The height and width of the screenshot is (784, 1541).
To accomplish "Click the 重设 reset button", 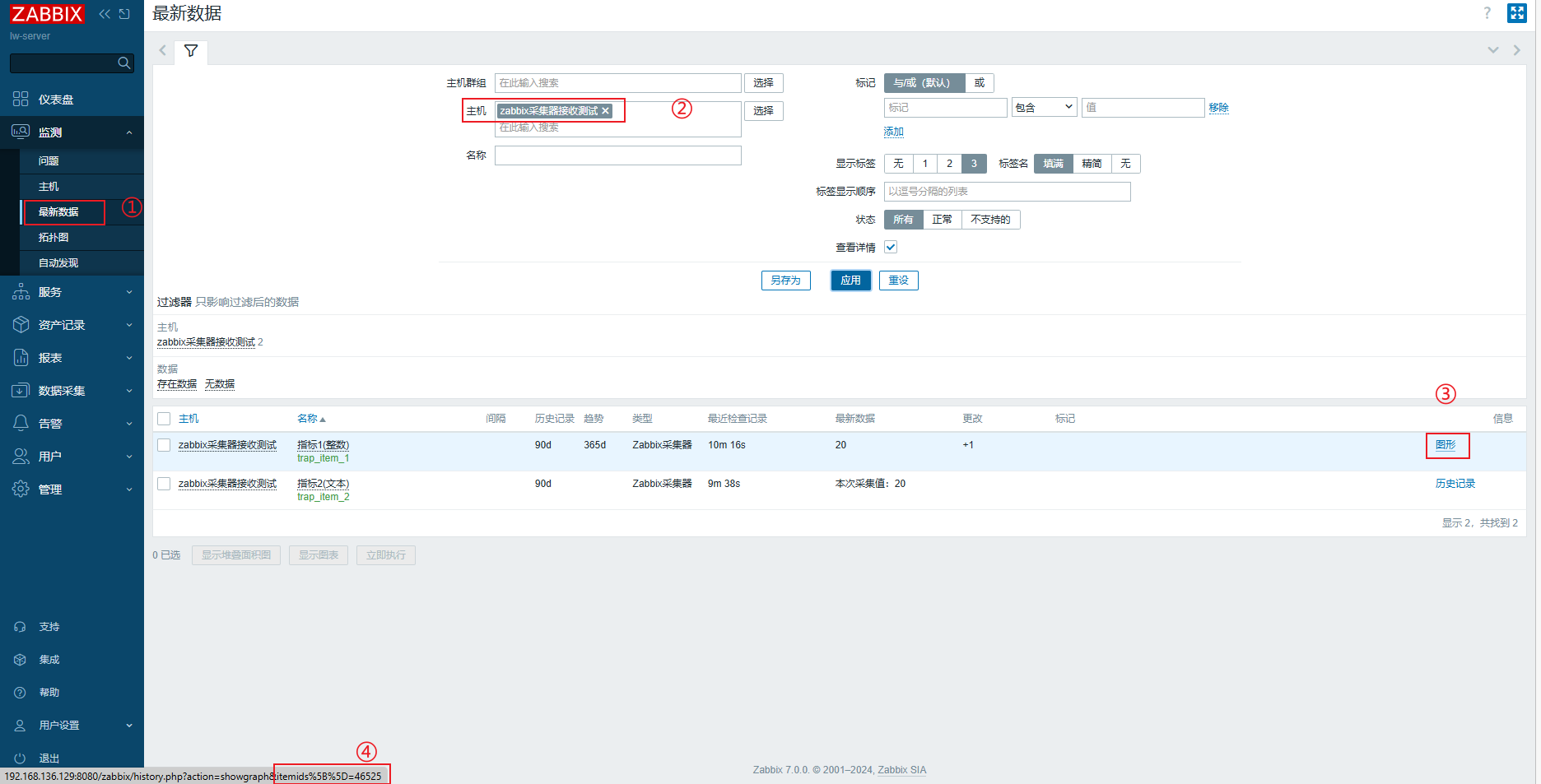I will point(898,281).
